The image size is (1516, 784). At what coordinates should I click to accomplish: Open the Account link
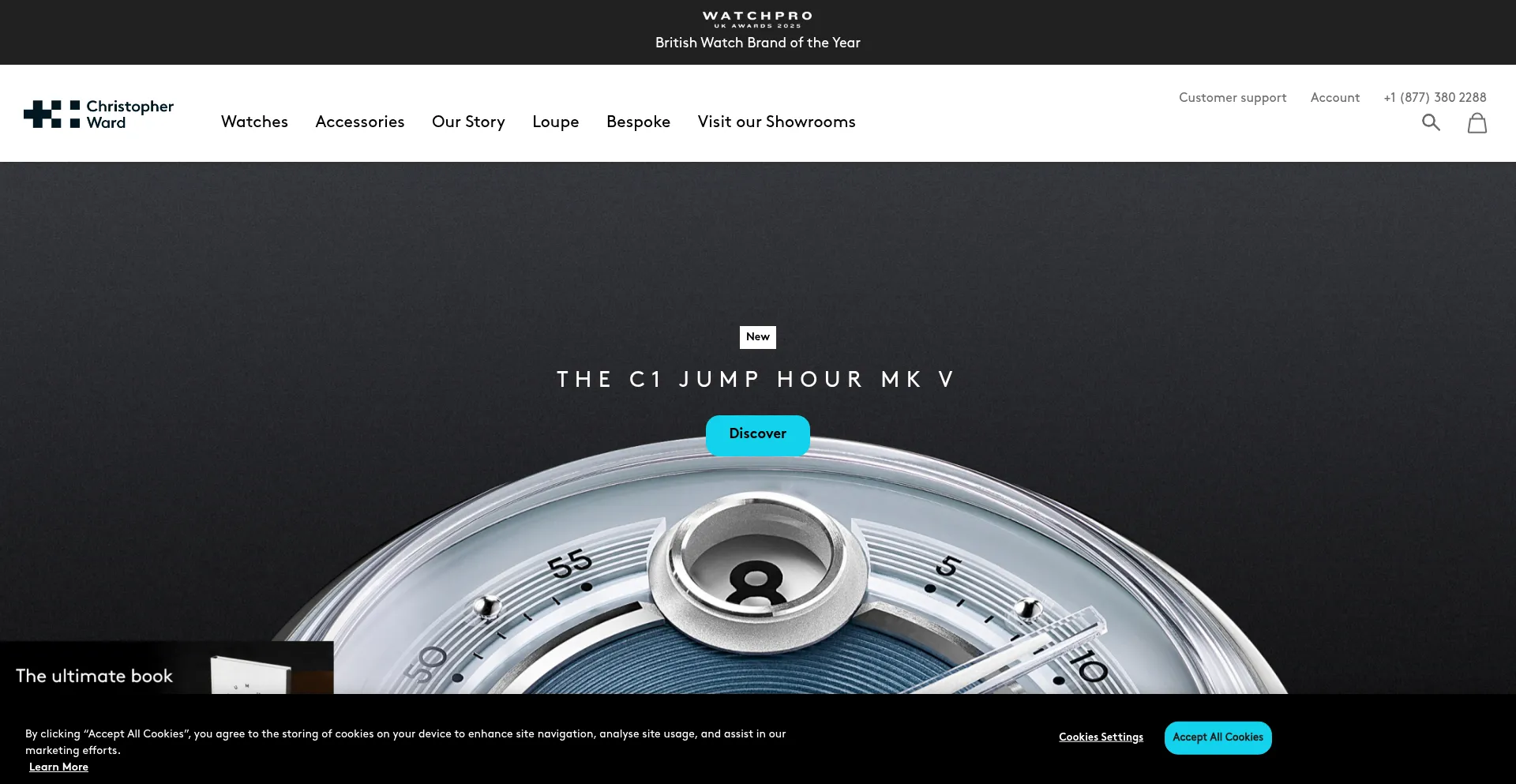[x=1335, y=97]
